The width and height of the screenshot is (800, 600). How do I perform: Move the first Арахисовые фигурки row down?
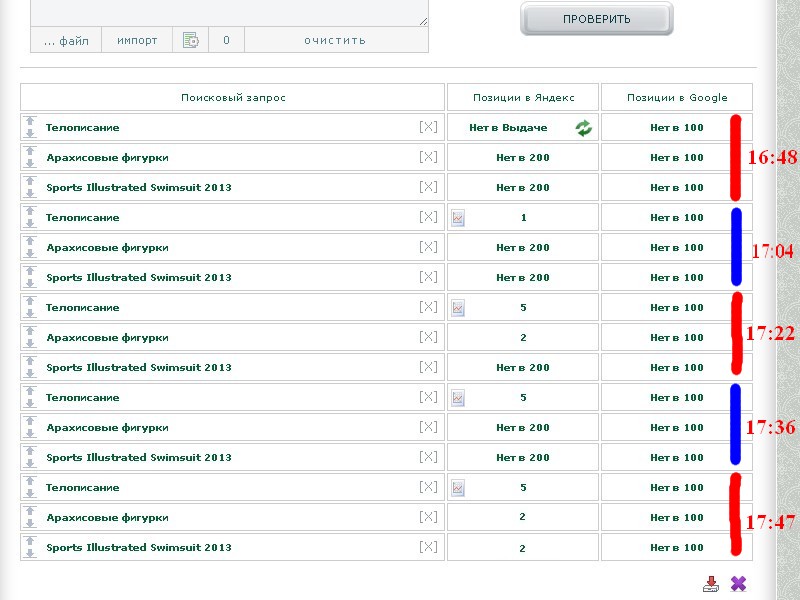pyautogui.click(x=30, y=164)
